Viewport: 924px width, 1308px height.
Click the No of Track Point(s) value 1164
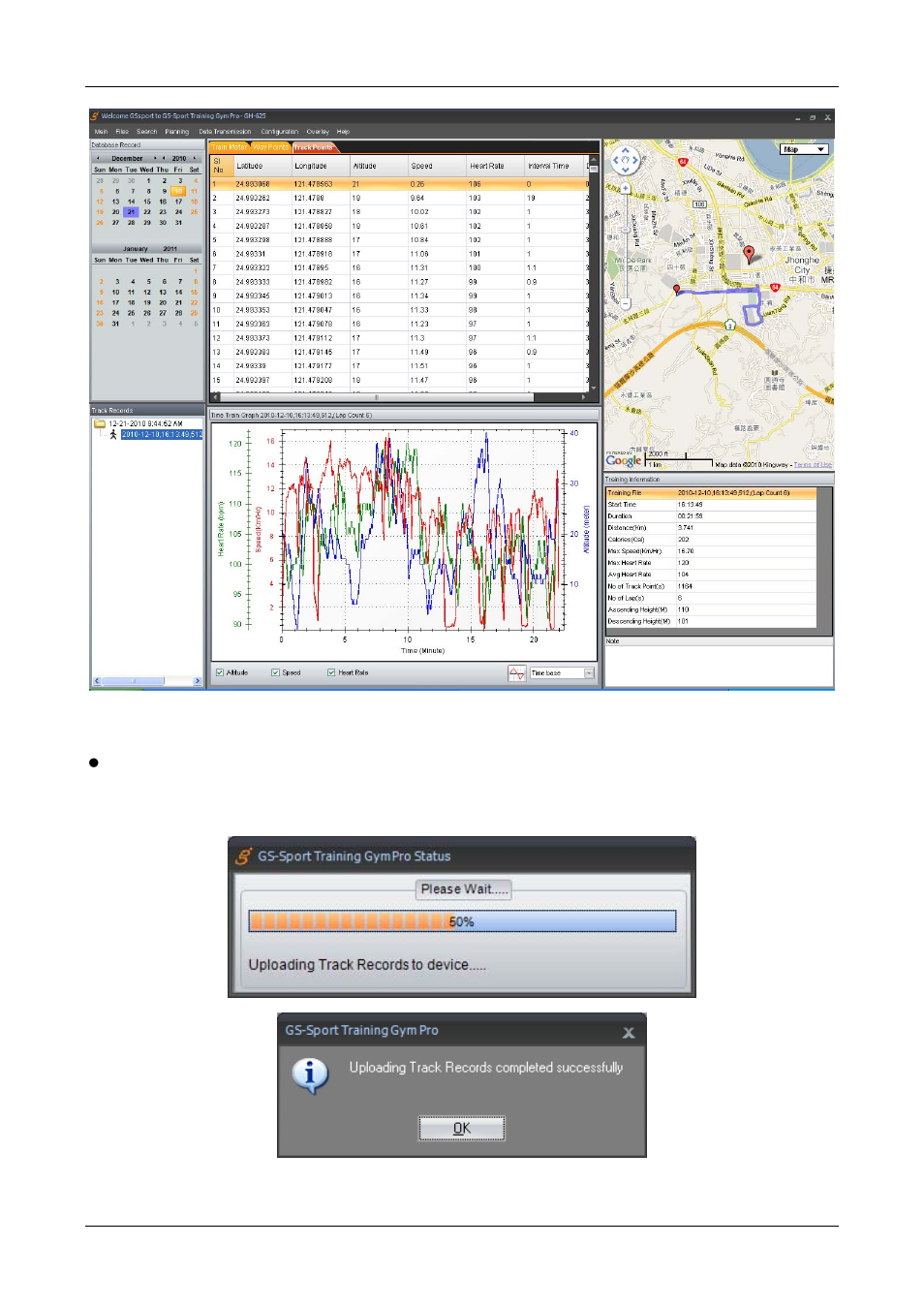[x=685, y=586]
